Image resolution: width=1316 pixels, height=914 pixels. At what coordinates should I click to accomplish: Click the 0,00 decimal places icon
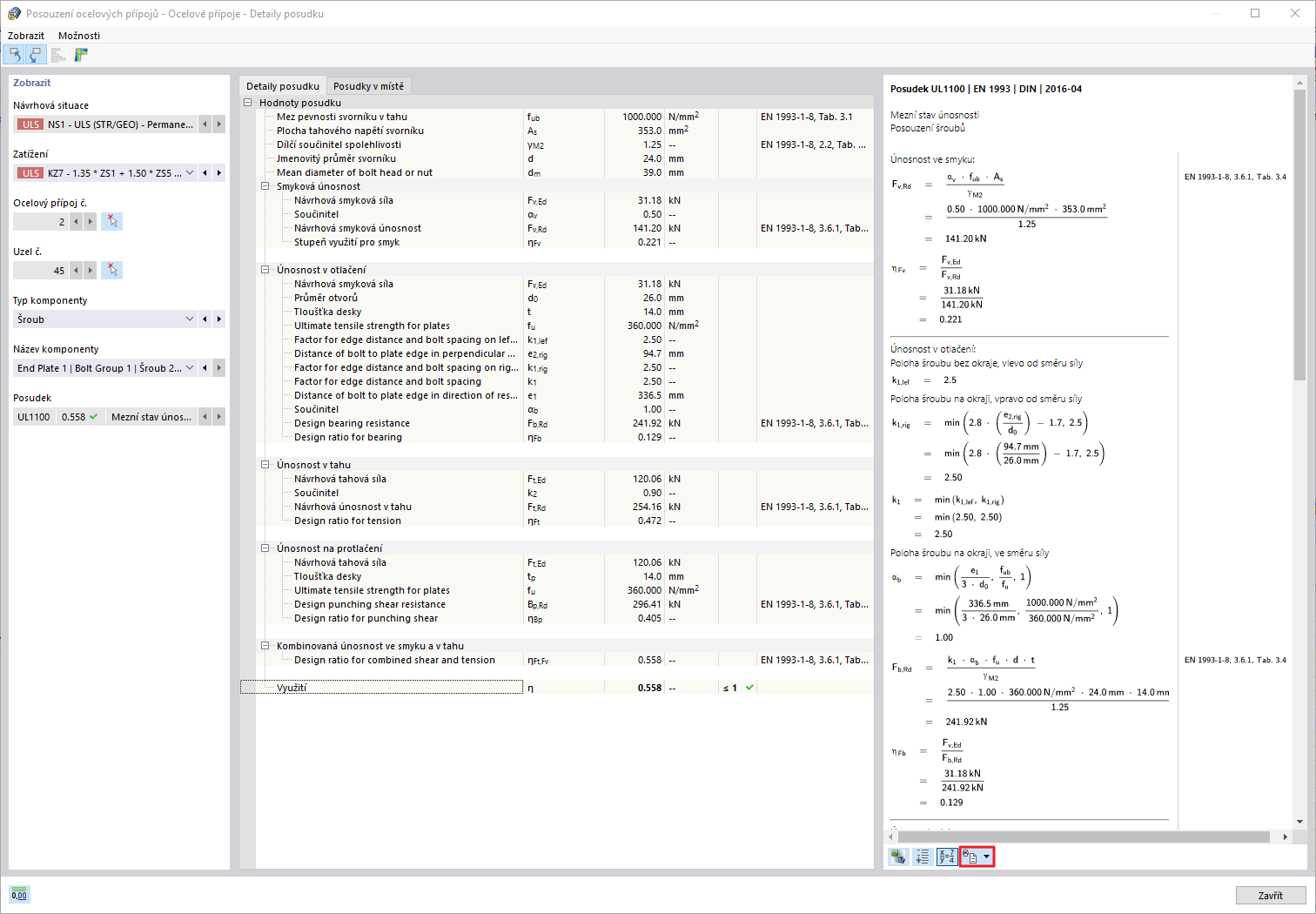tap(19, 895)
